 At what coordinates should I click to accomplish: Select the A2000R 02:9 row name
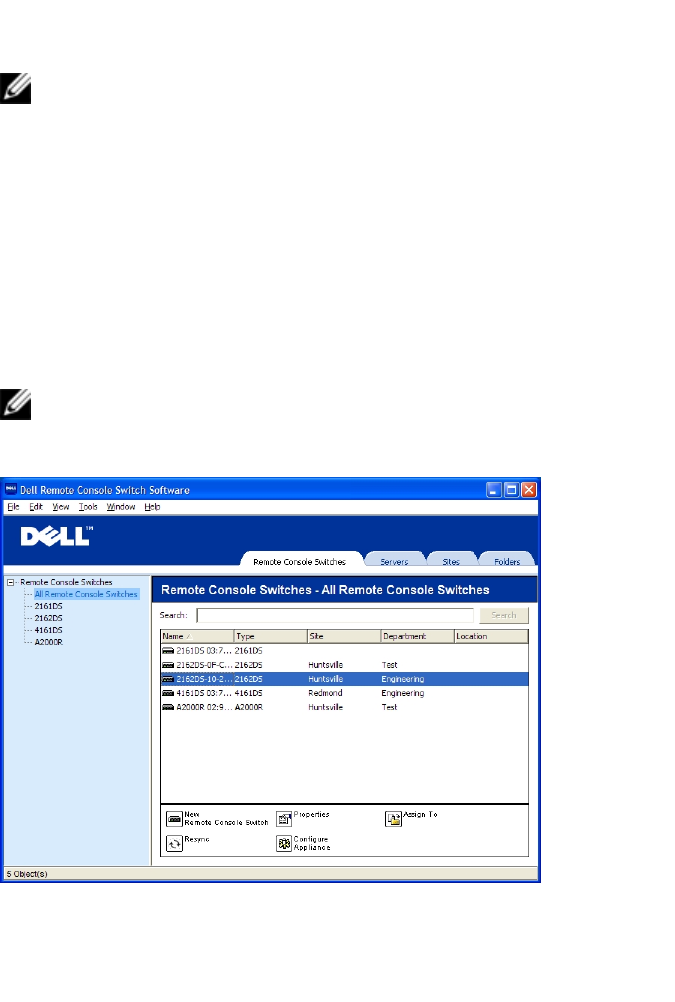coord(204,707)
